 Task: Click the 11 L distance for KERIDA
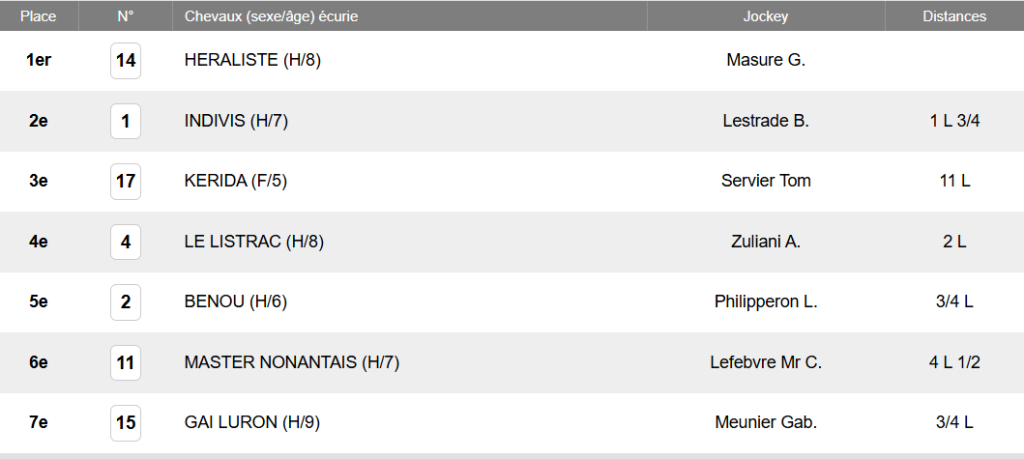click(954, 181)
